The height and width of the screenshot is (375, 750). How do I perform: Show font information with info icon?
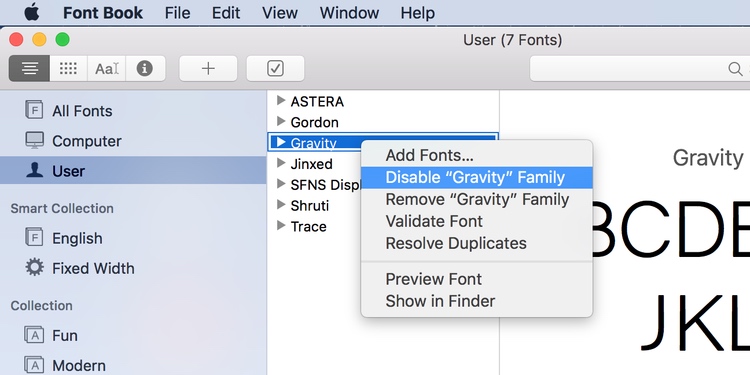(145, 68)
